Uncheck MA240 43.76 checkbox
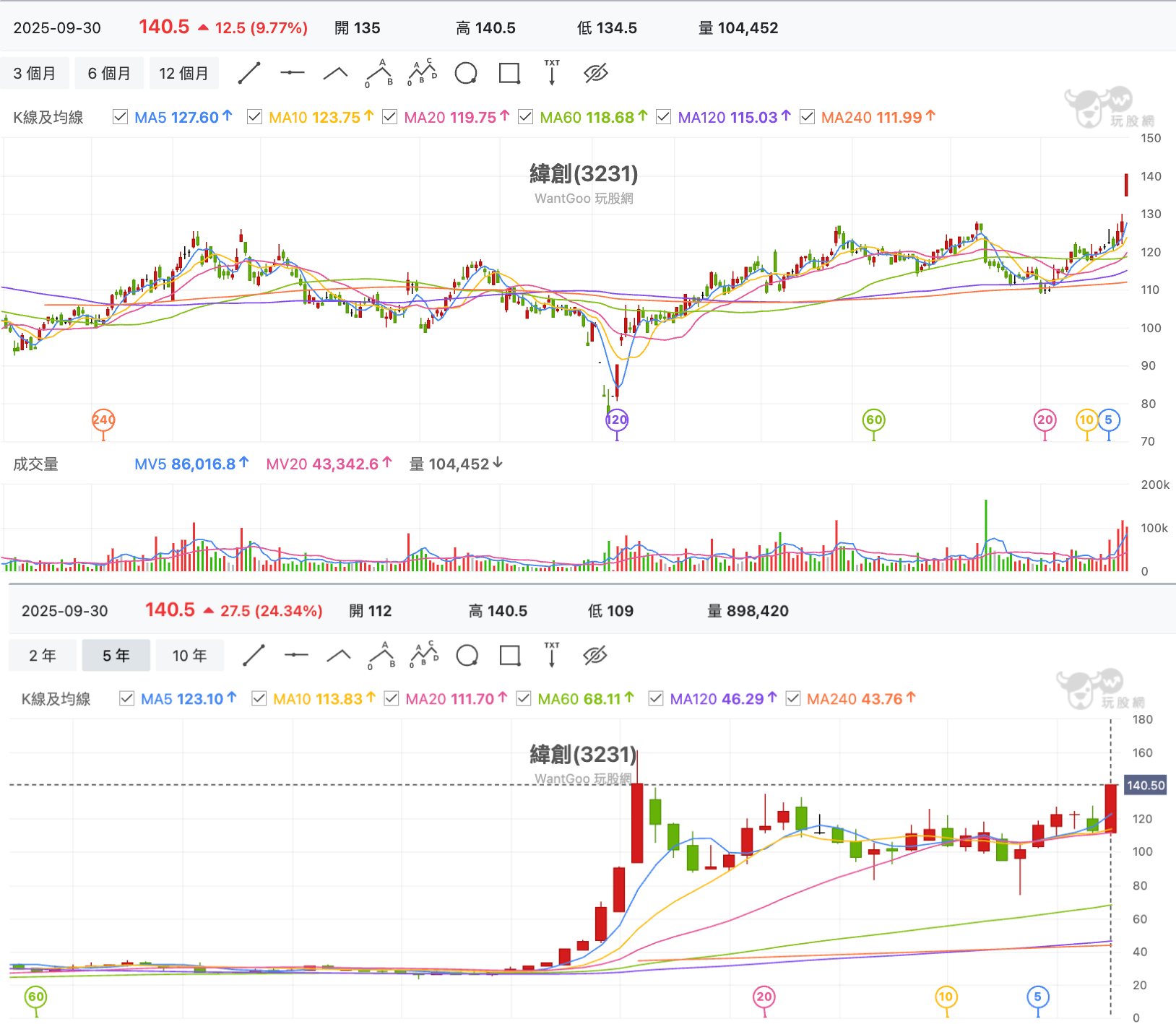The image size is (1176, 1024). 793,698
